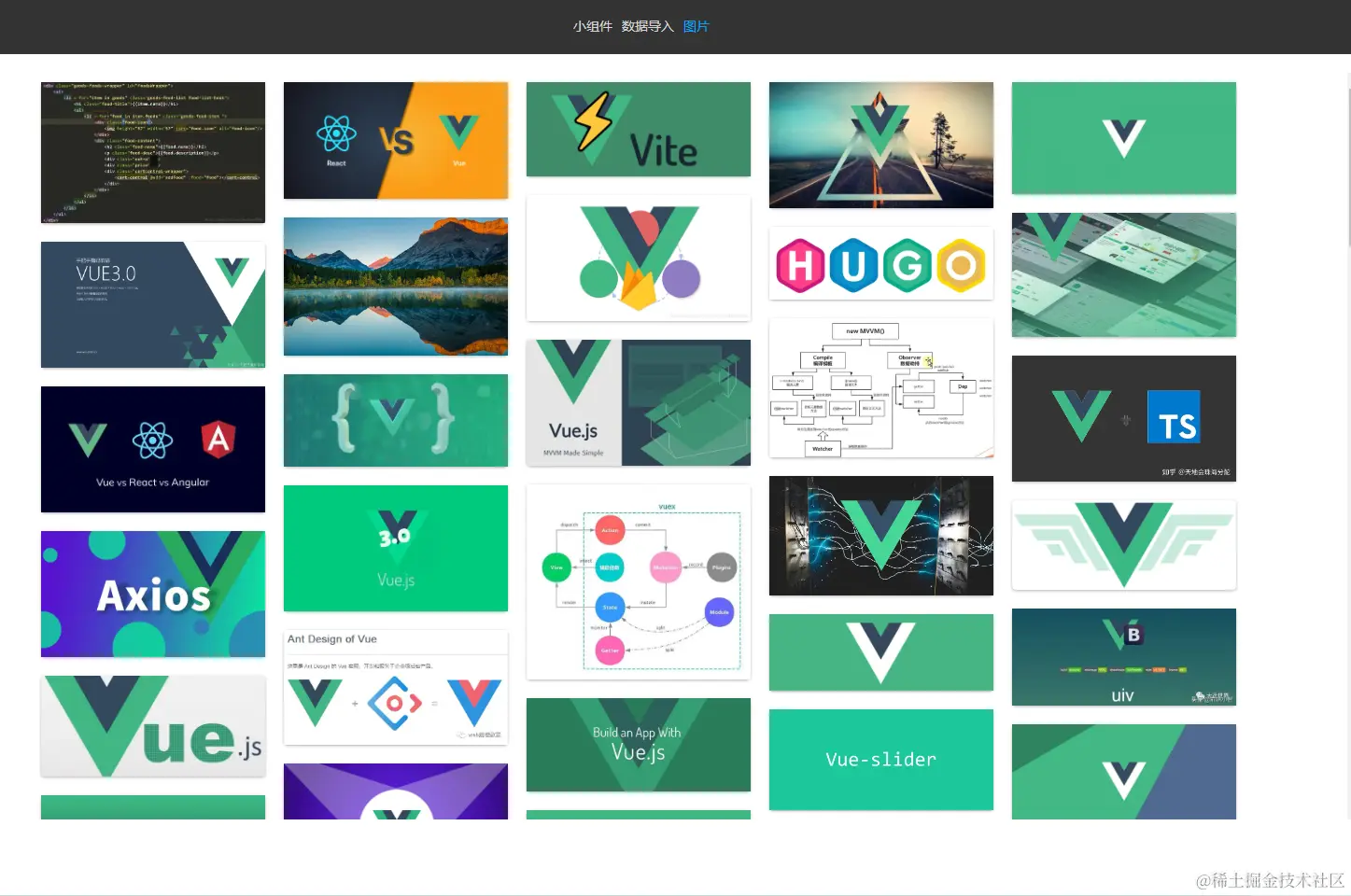Screen dimensions: 1351x896
Task: View the vuex flow diagram thumbnail
Action: pyautogui.click(x=639, y=581)
